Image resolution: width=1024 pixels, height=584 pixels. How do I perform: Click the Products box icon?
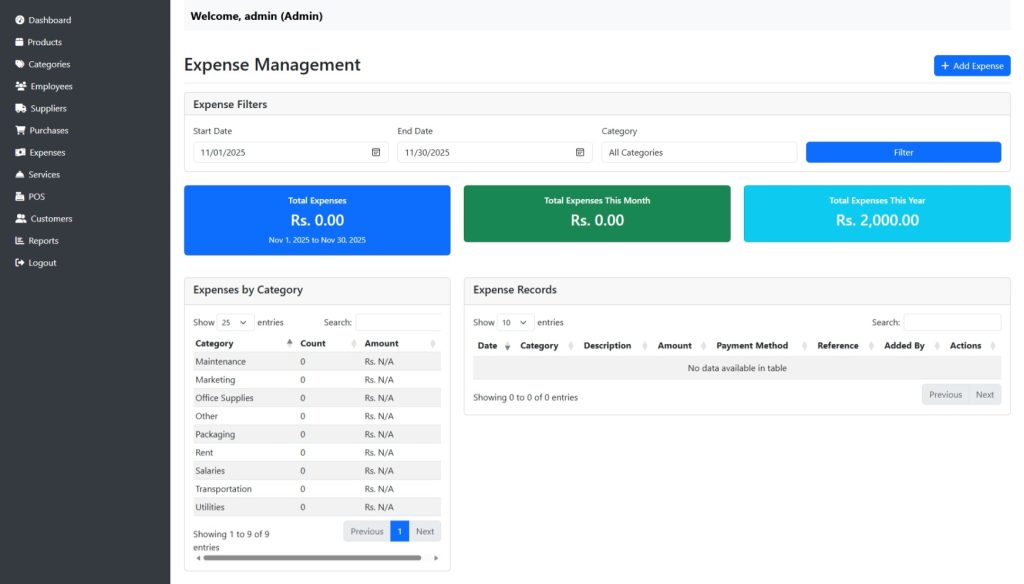pos(19,42)
